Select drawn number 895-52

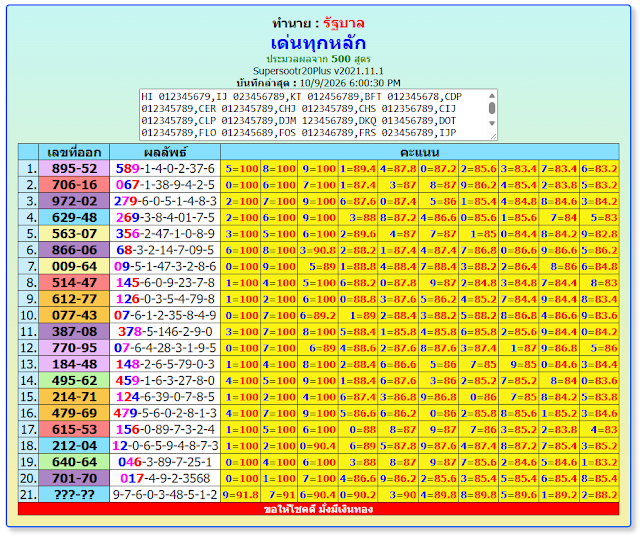(74, 169)
